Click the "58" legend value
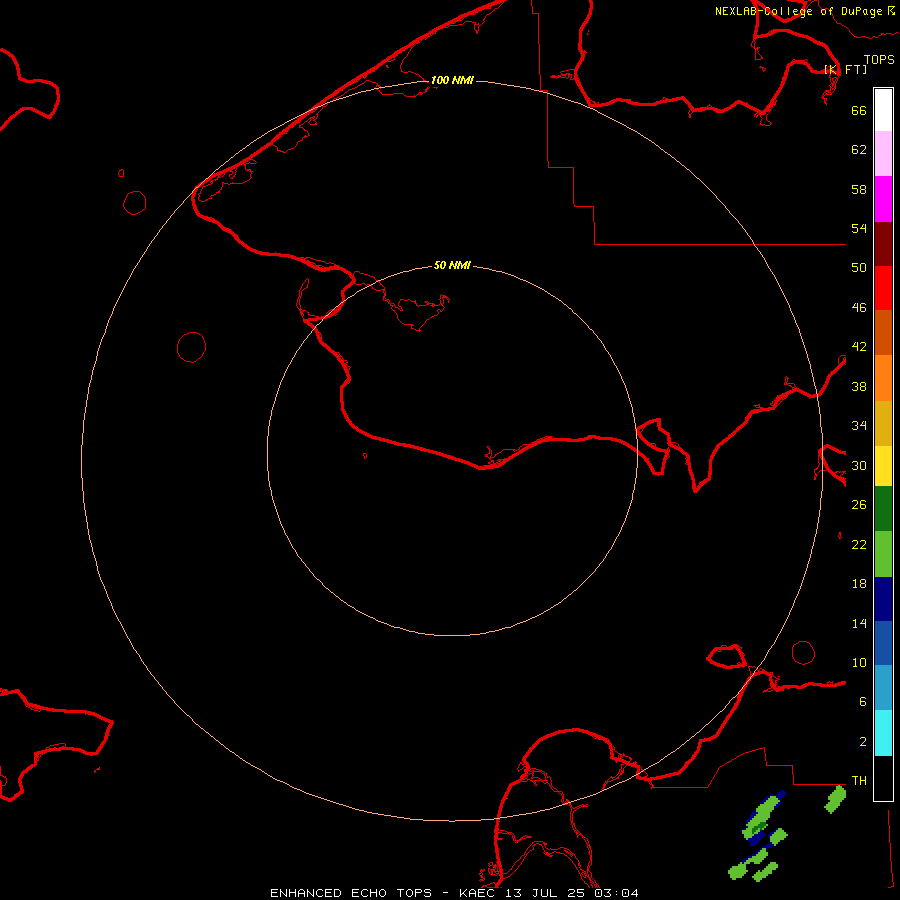Viewport: 900px width, 900px height. 859,189
